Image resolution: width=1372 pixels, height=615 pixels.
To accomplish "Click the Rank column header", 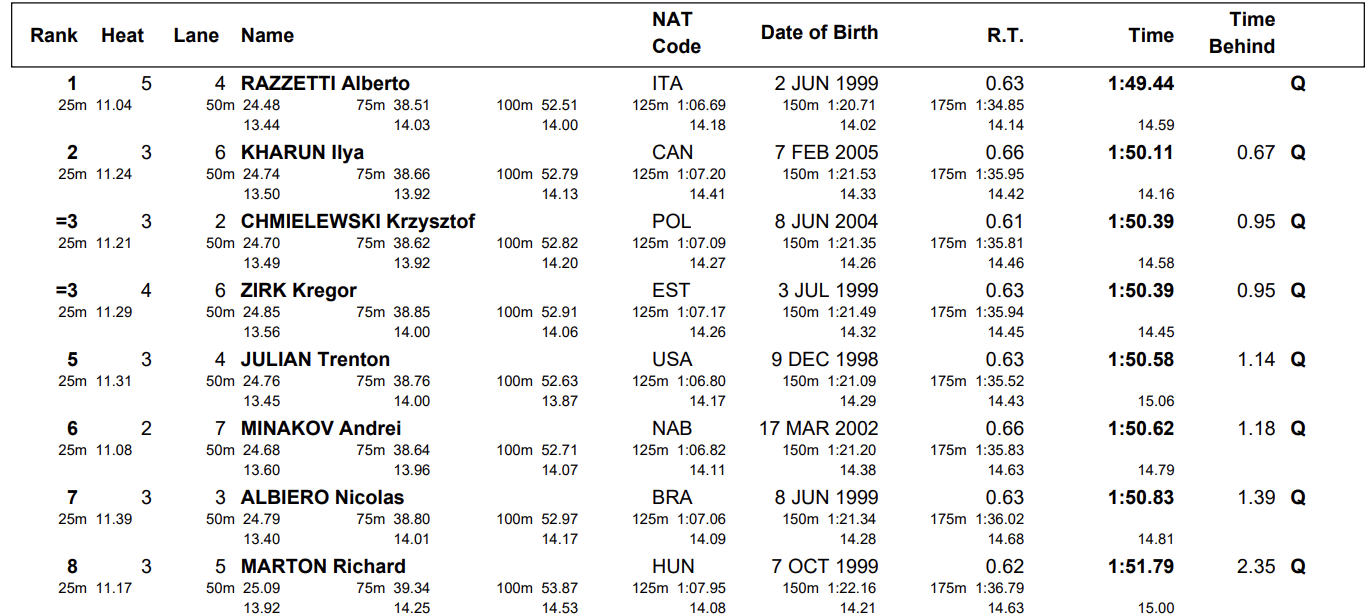I will pos(54,35).
